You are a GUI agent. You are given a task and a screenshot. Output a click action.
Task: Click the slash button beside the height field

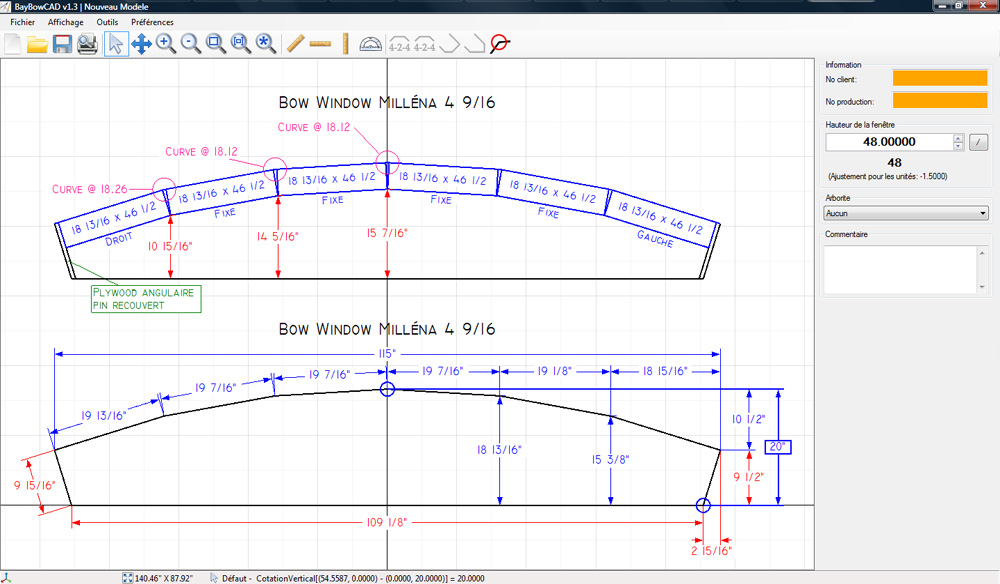pos(978,142)
